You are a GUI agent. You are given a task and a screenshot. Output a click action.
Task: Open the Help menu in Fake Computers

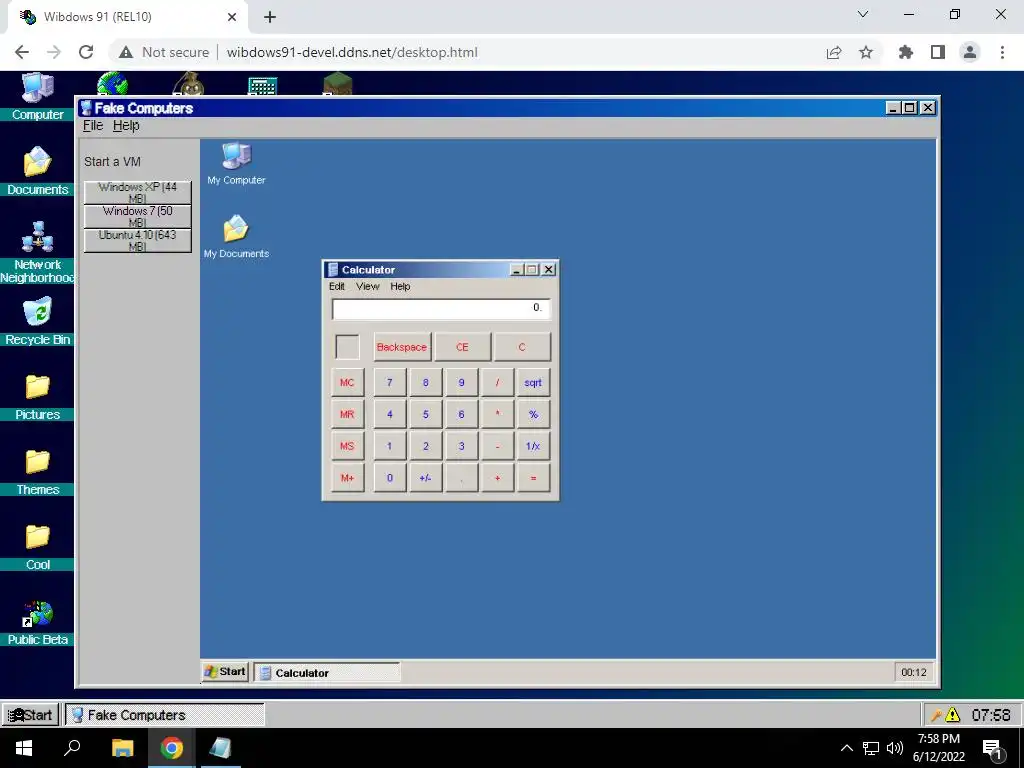click(126, 125)
